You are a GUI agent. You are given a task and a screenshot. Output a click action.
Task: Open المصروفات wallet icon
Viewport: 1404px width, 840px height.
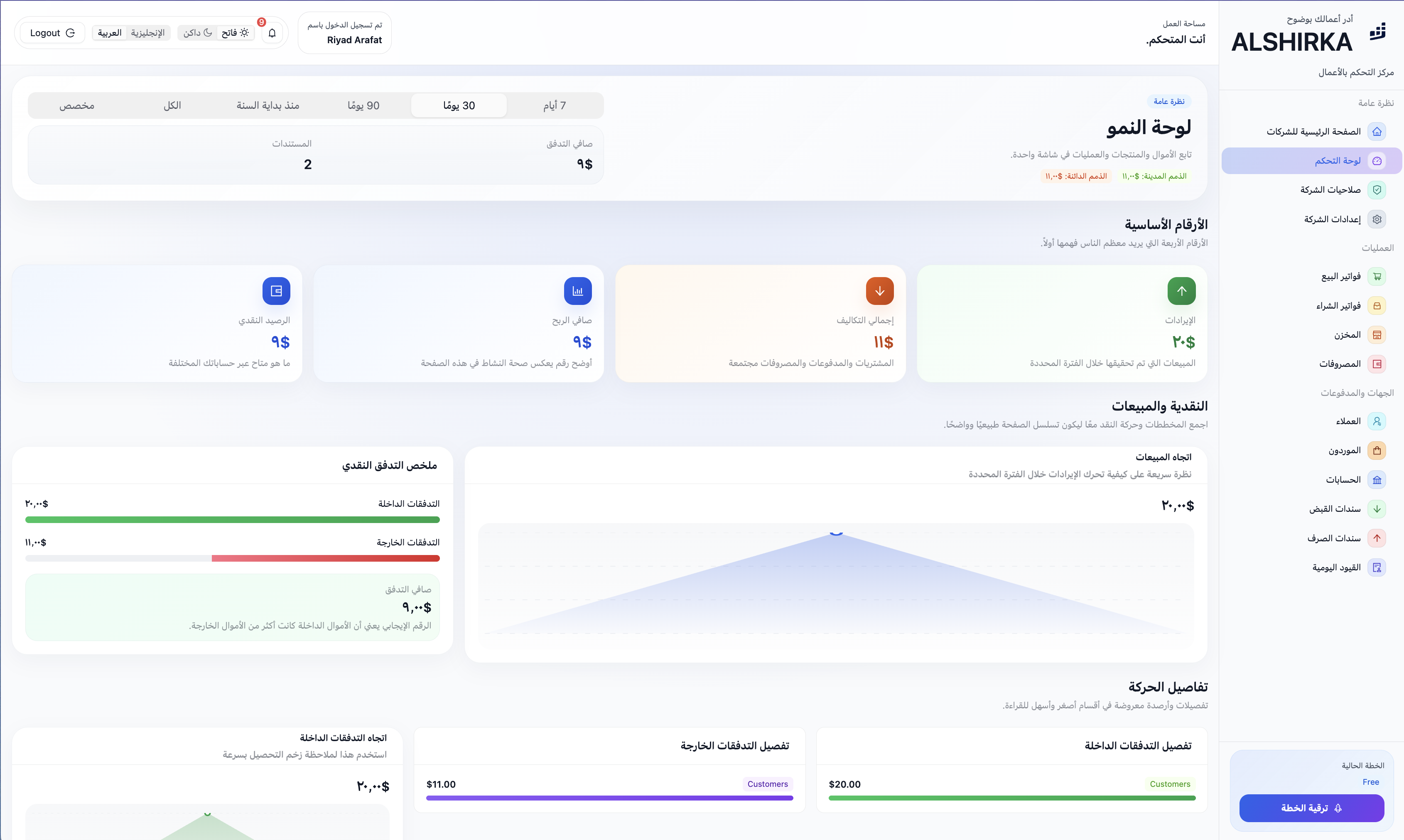[1377, 364]
